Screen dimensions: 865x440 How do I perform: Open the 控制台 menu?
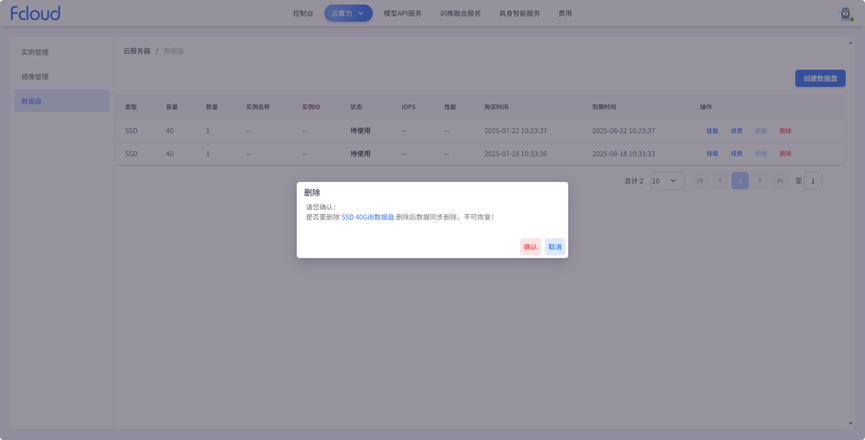[303, 13]
